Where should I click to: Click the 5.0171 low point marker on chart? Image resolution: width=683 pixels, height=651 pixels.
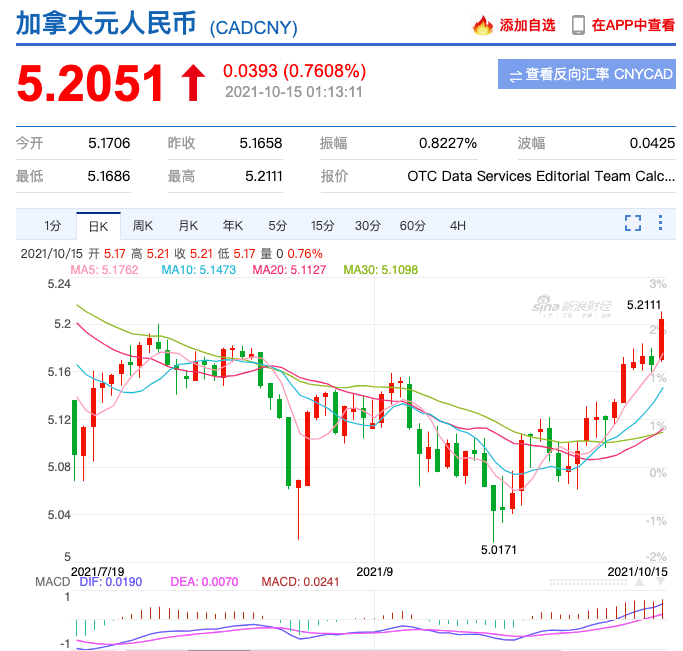click(499, 549)
